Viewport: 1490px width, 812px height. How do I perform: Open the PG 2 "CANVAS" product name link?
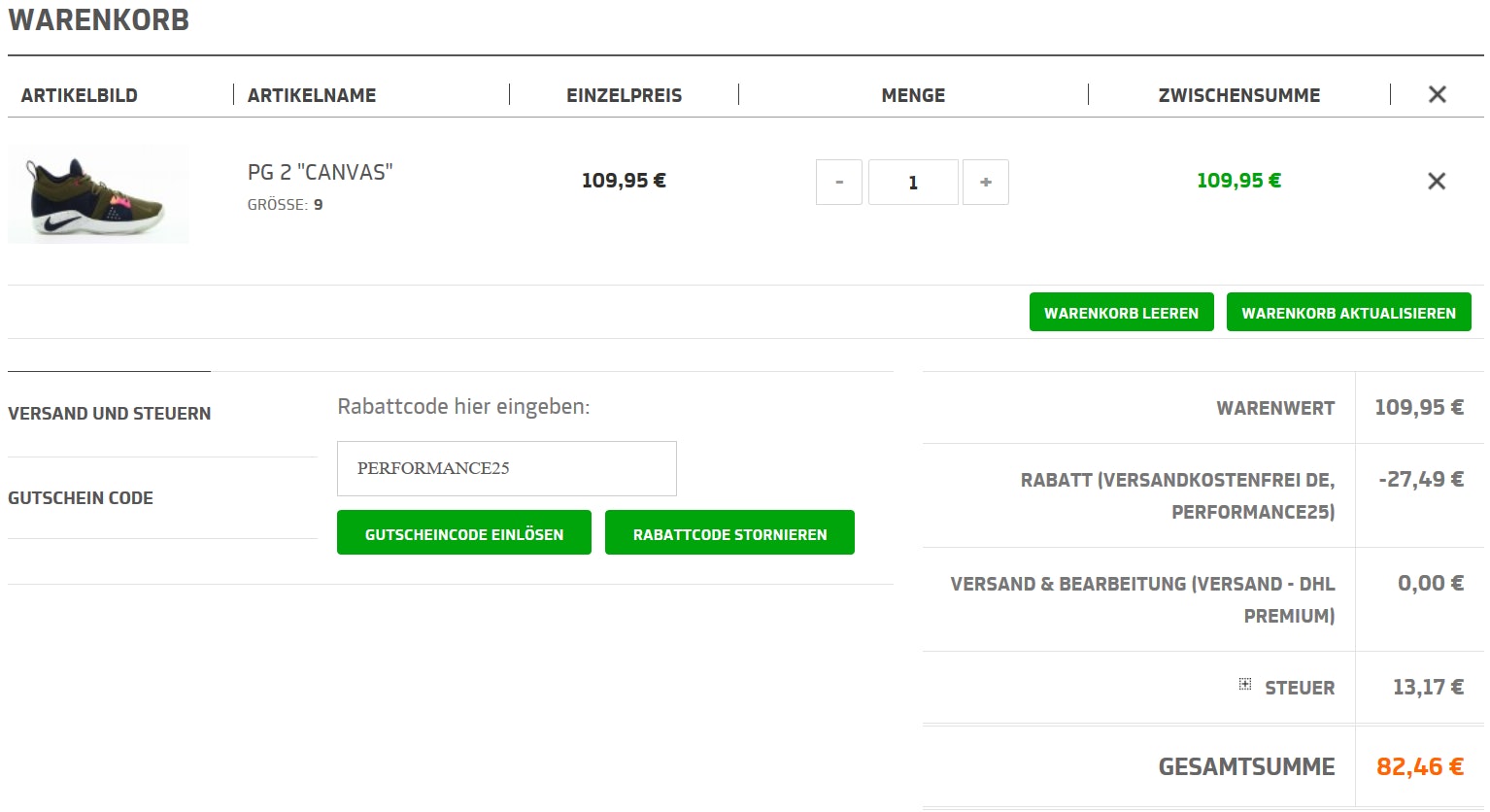320,172
